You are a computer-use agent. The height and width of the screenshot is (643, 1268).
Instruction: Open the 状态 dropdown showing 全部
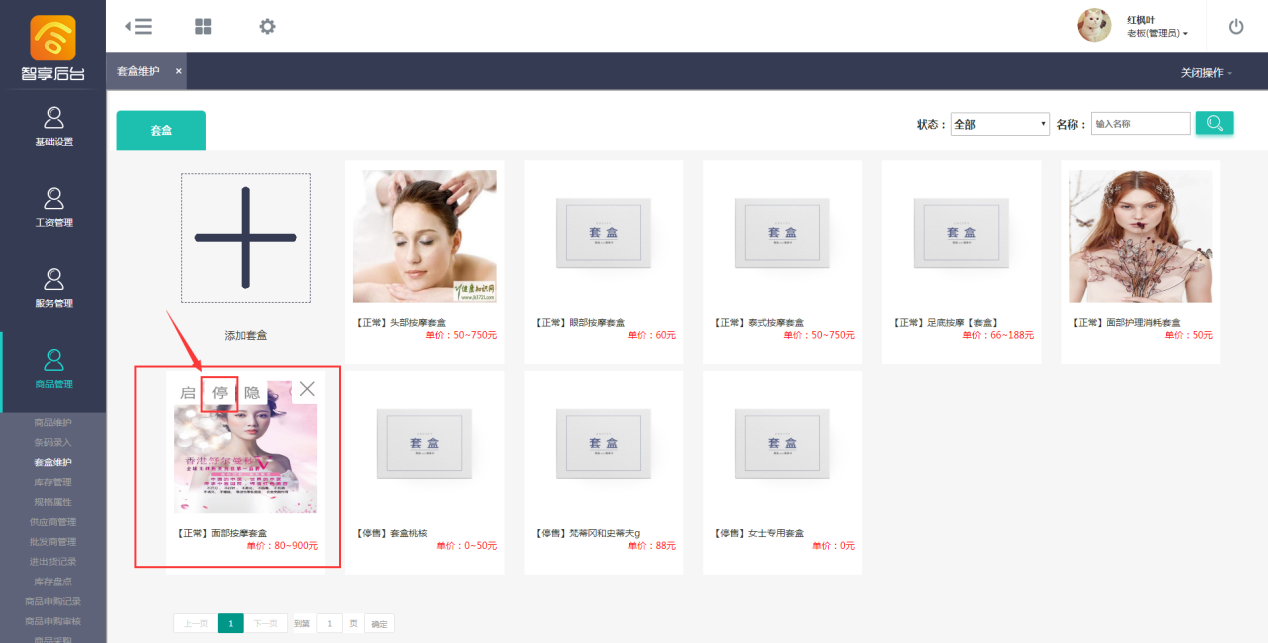[1000, 124]
